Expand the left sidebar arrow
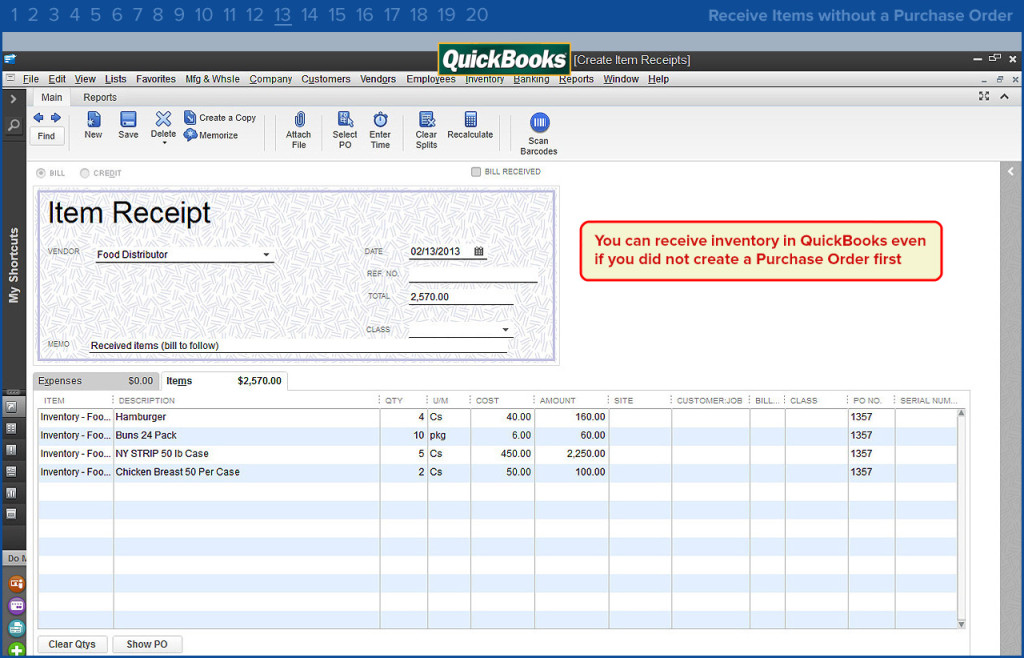Screen dimensions: 1024x658 (x=13, y=99)
